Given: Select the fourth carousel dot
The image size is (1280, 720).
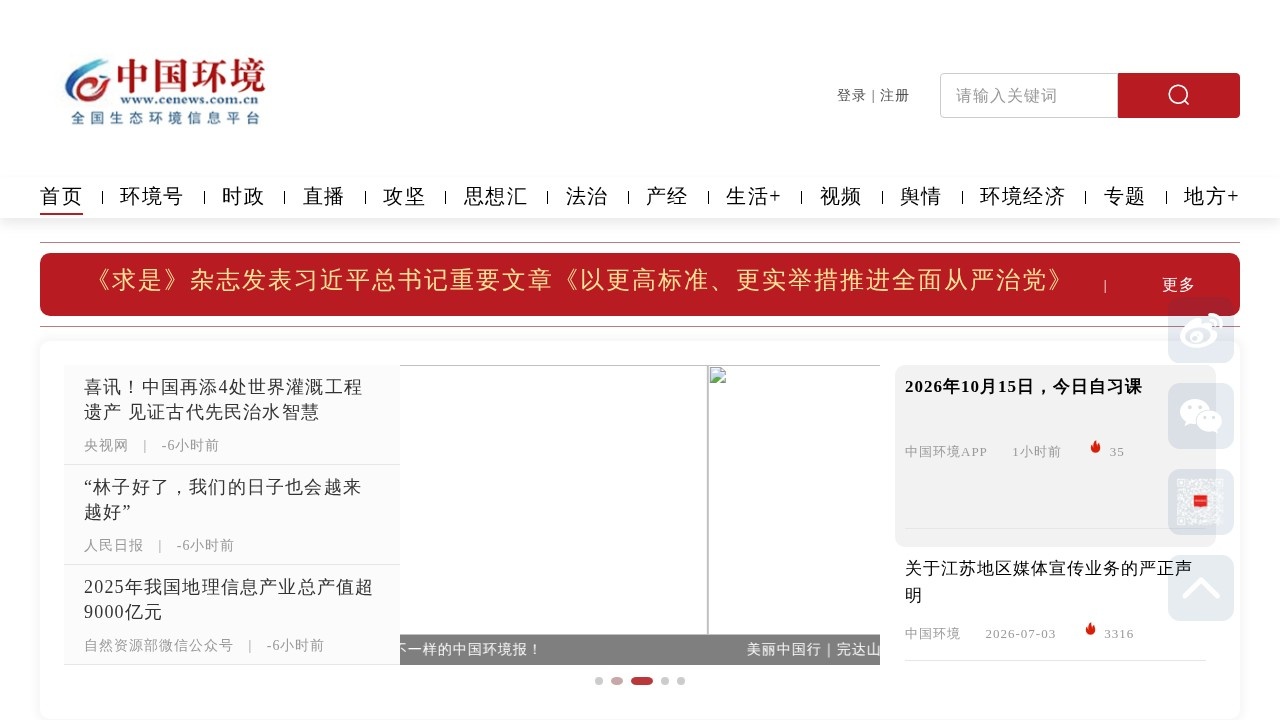Looking at the screenshot, I should coord(665,681).
